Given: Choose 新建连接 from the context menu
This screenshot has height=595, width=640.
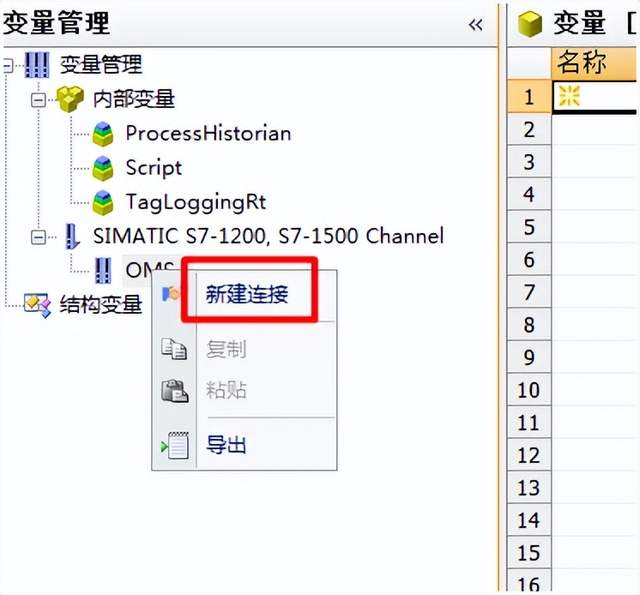Looking at the screenshot, I should [247, 294].
